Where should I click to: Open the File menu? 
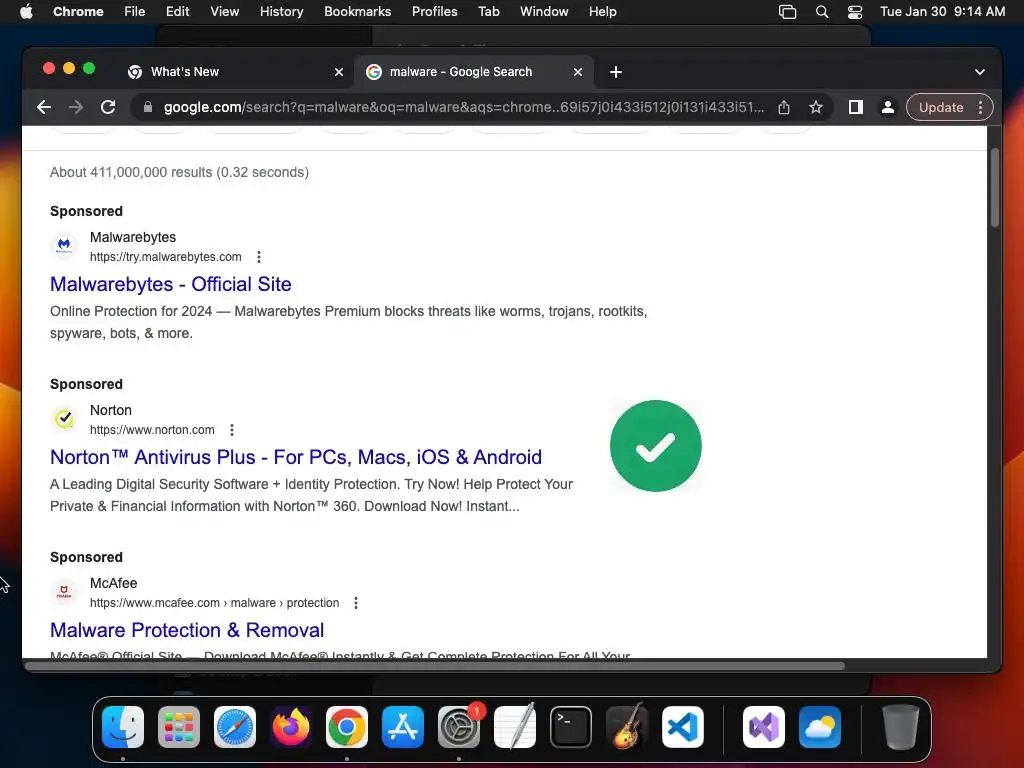coord(135,11)
